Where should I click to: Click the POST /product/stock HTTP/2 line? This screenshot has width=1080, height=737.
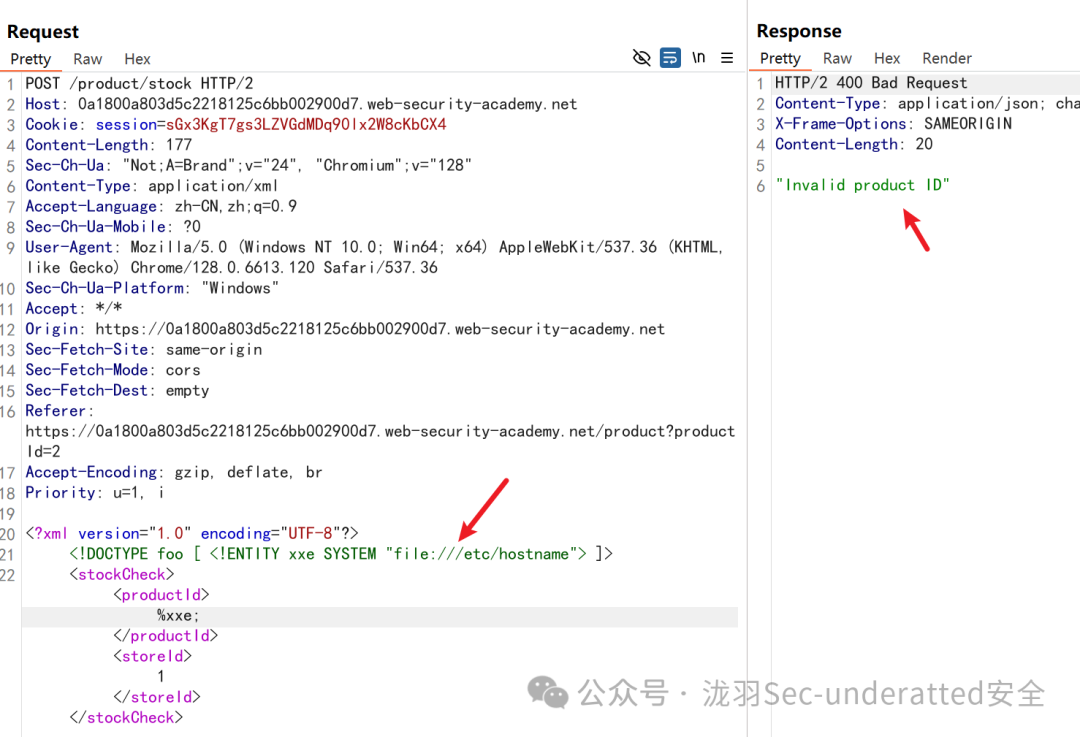point(139,84)
